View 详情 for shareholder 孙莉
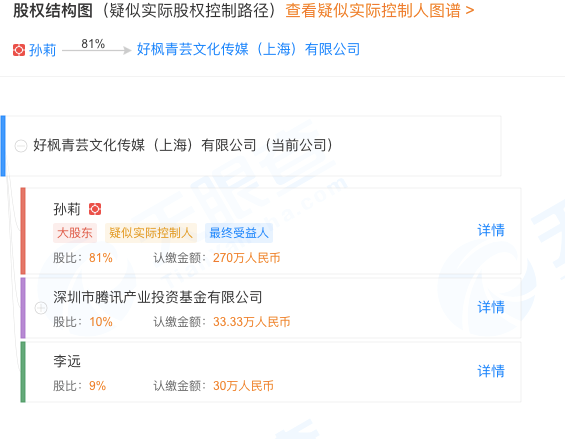Image resolution: width=565 pixels, height=439 pixels. click(491, 230)
